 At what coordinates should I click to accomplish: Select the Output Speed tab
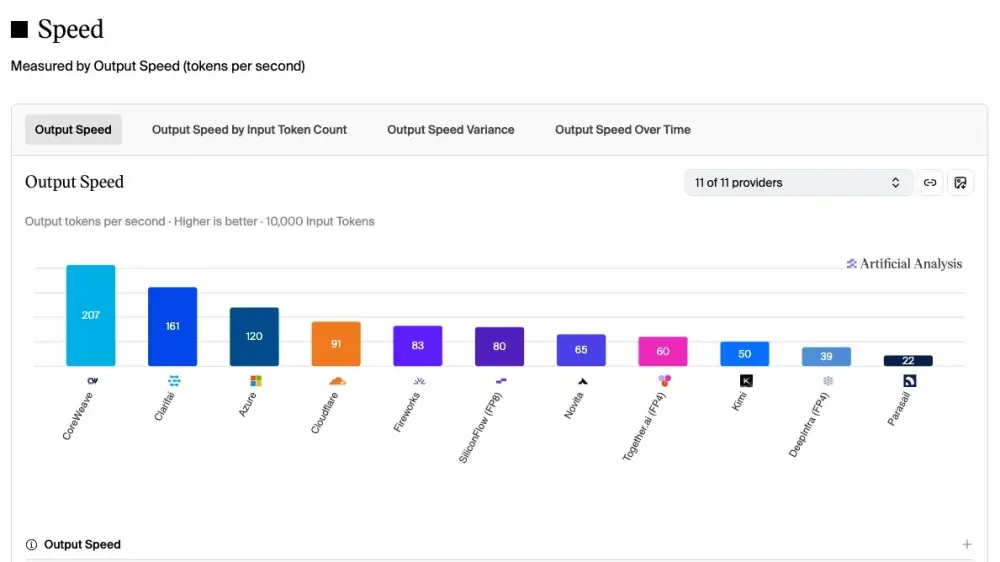pos(73,129)
